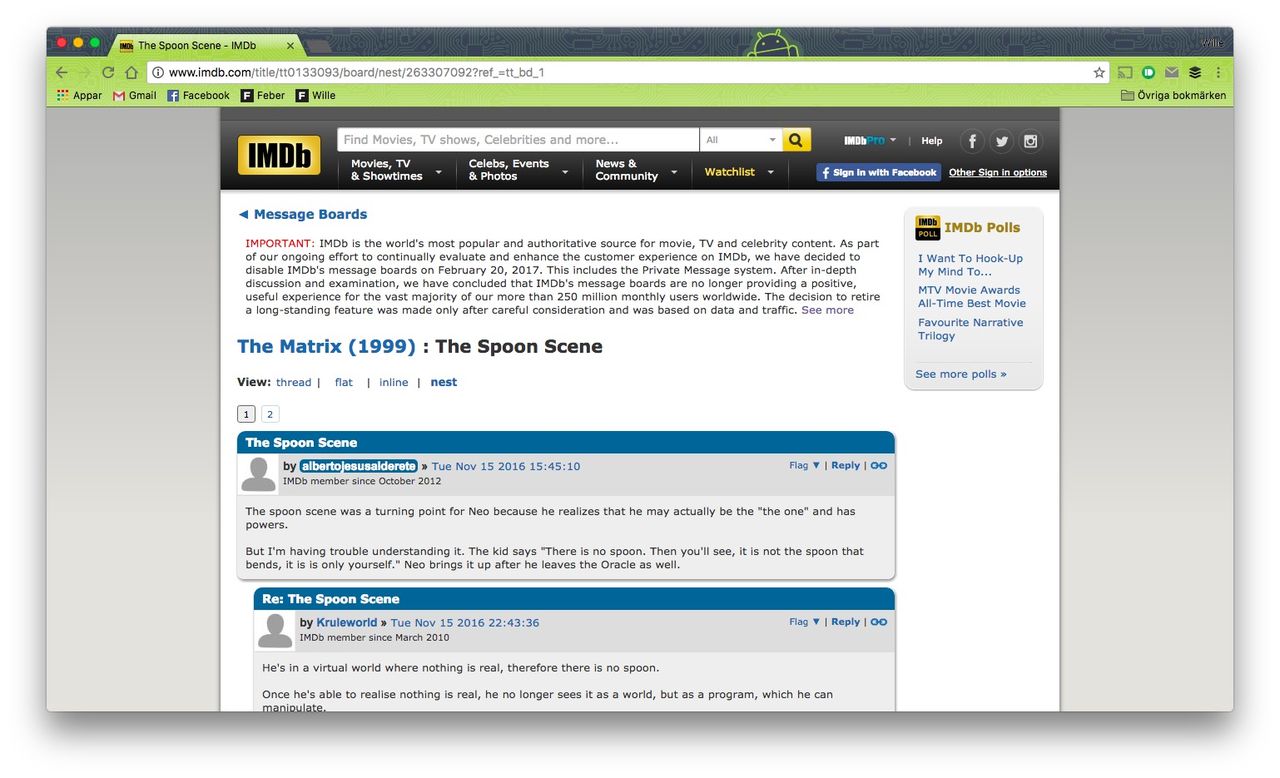Open the Tue Nov 15 2016 22:43:36 timestamp
This screenshot has height=778, width=1280.
(465, 622)
